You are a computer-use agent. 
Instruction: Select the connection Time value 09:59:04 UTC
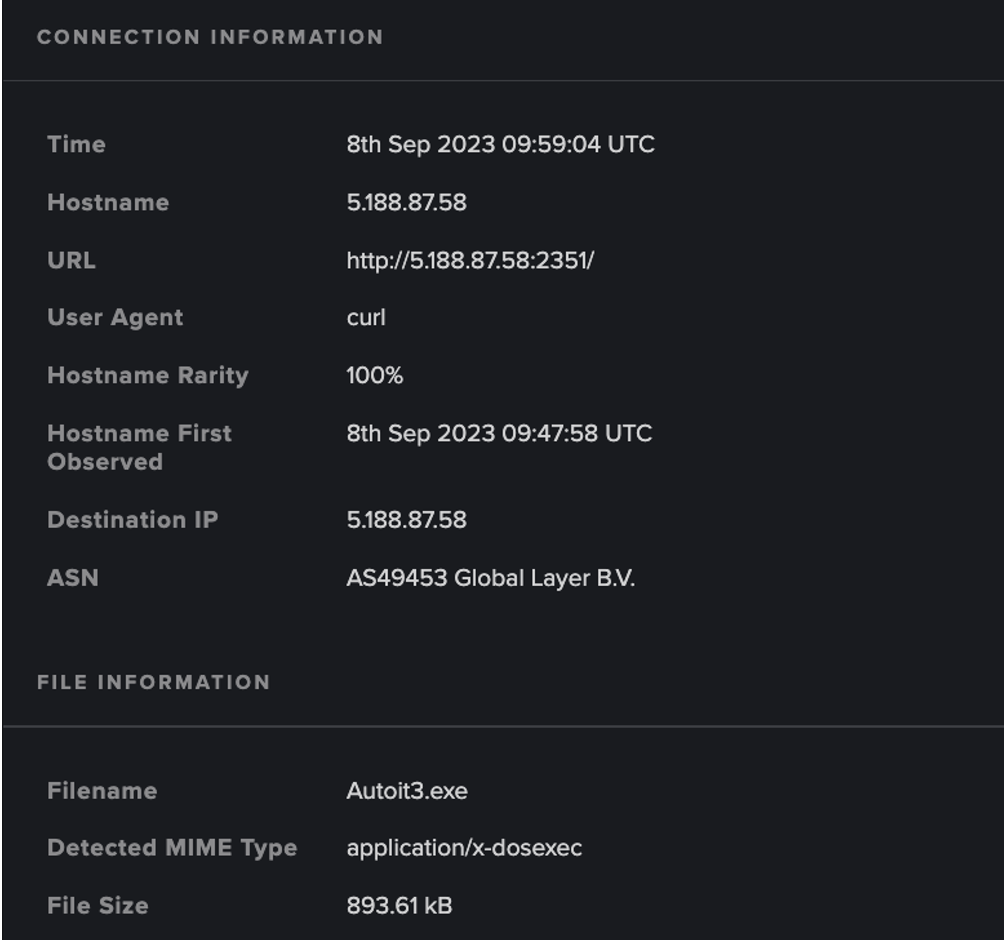pyautogui.click(x=500, y=145)
